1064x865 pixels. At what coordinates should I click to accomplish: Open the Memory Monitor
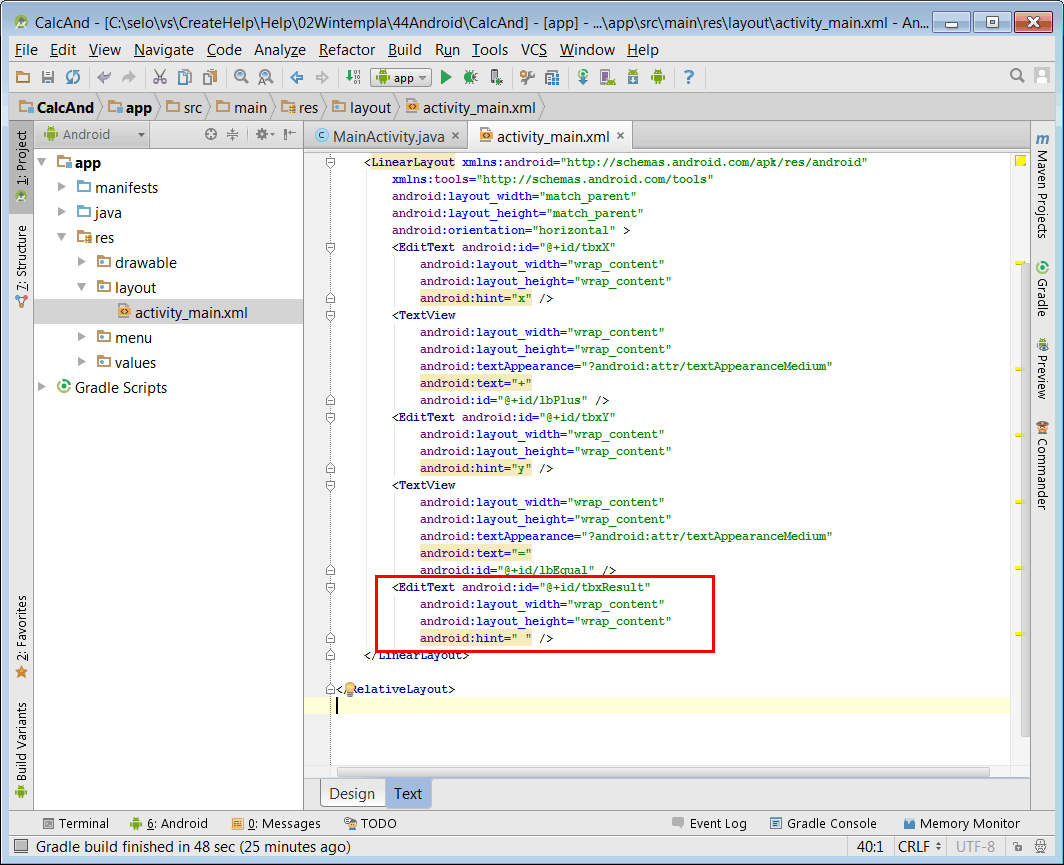962,823
